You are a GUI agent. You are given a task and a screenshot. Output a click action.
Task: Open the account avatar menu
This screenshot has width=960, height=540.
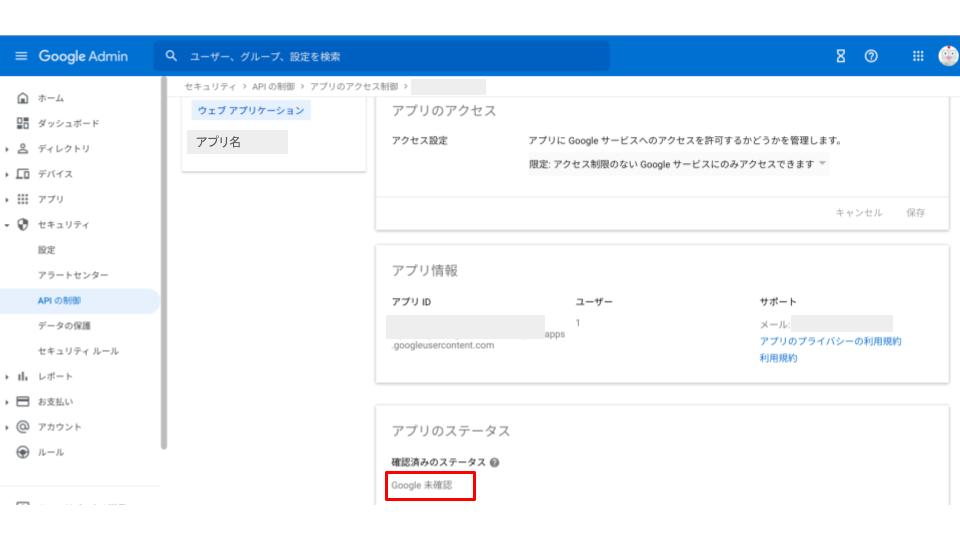pyautogui.click(x=948, y=56)
